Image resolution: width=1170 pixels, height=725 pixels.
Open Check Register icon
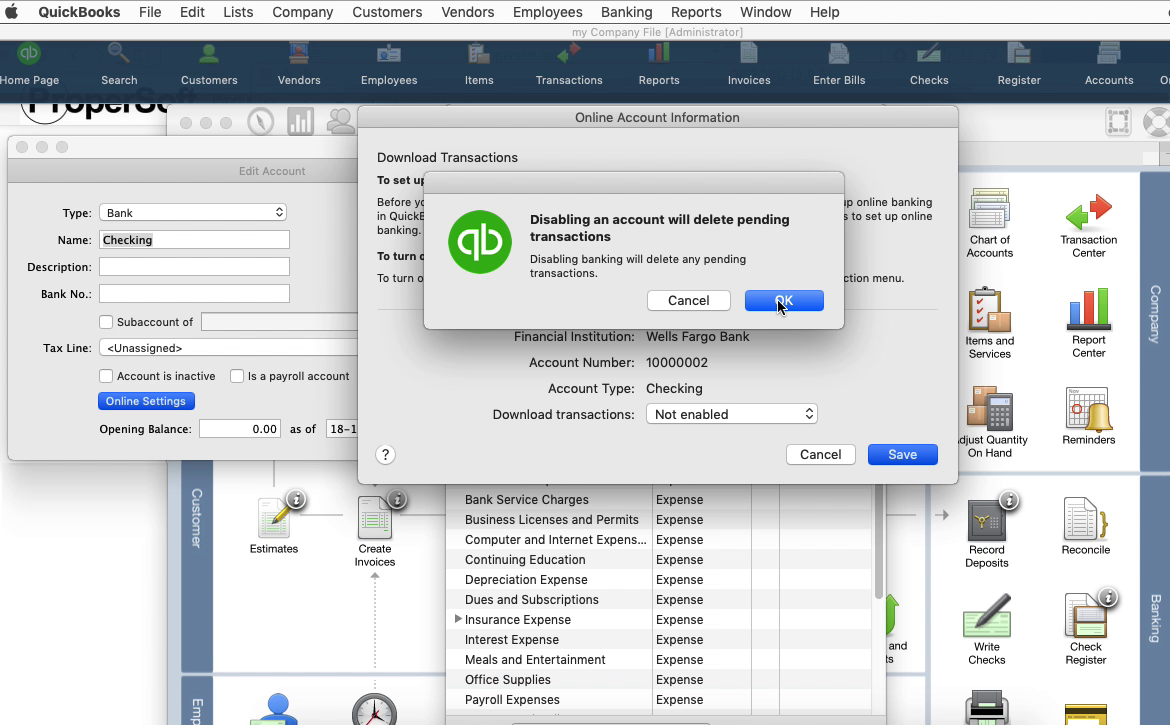tap(1086, 630)
